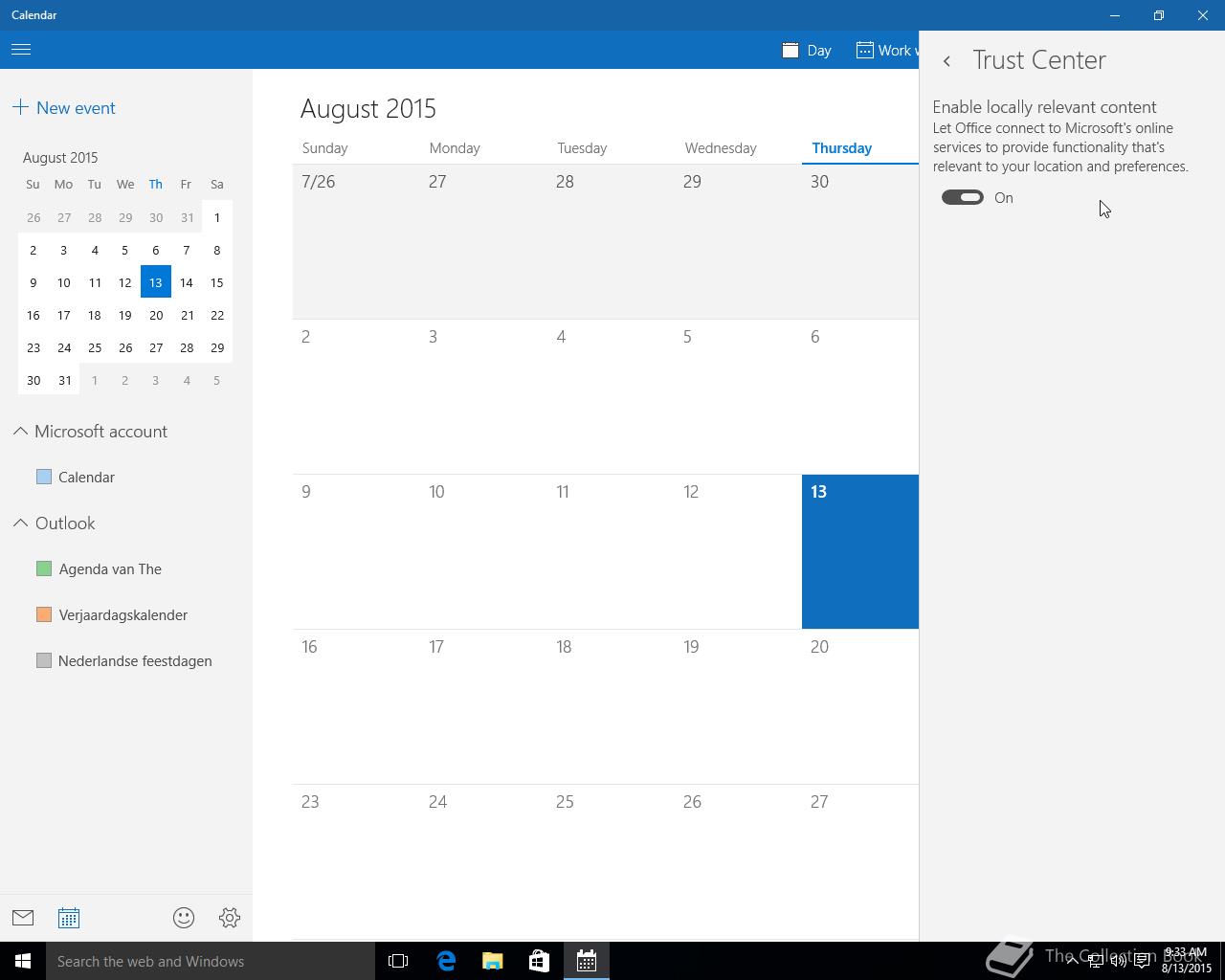Image resolution: width=1225 pixels, height=980 pixels.
Task: Select day 9 in the mini calendar
Action: point(33,282)
